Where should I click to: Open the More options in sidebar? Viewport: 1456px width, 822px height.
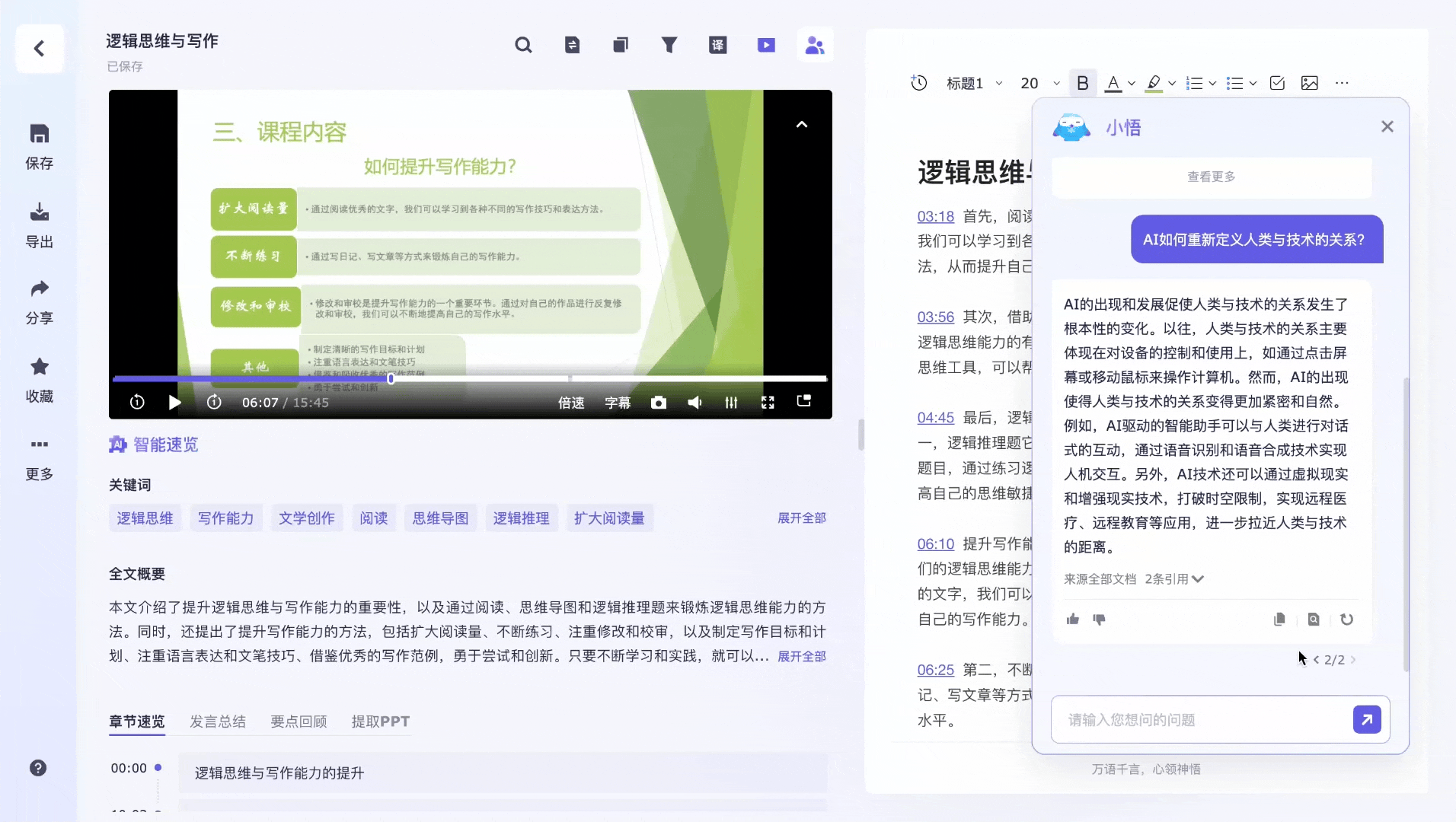point(40,444)
